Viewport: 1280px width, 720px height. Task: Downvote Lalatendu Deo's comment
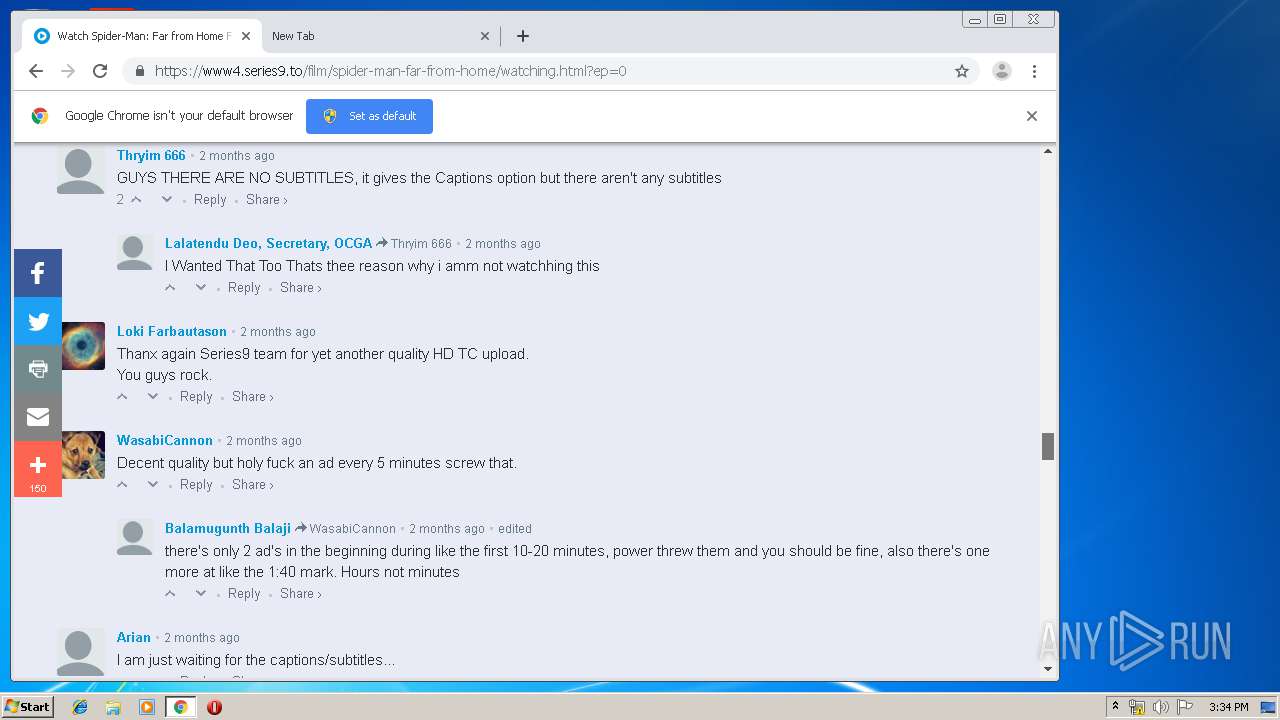(201, 288)
